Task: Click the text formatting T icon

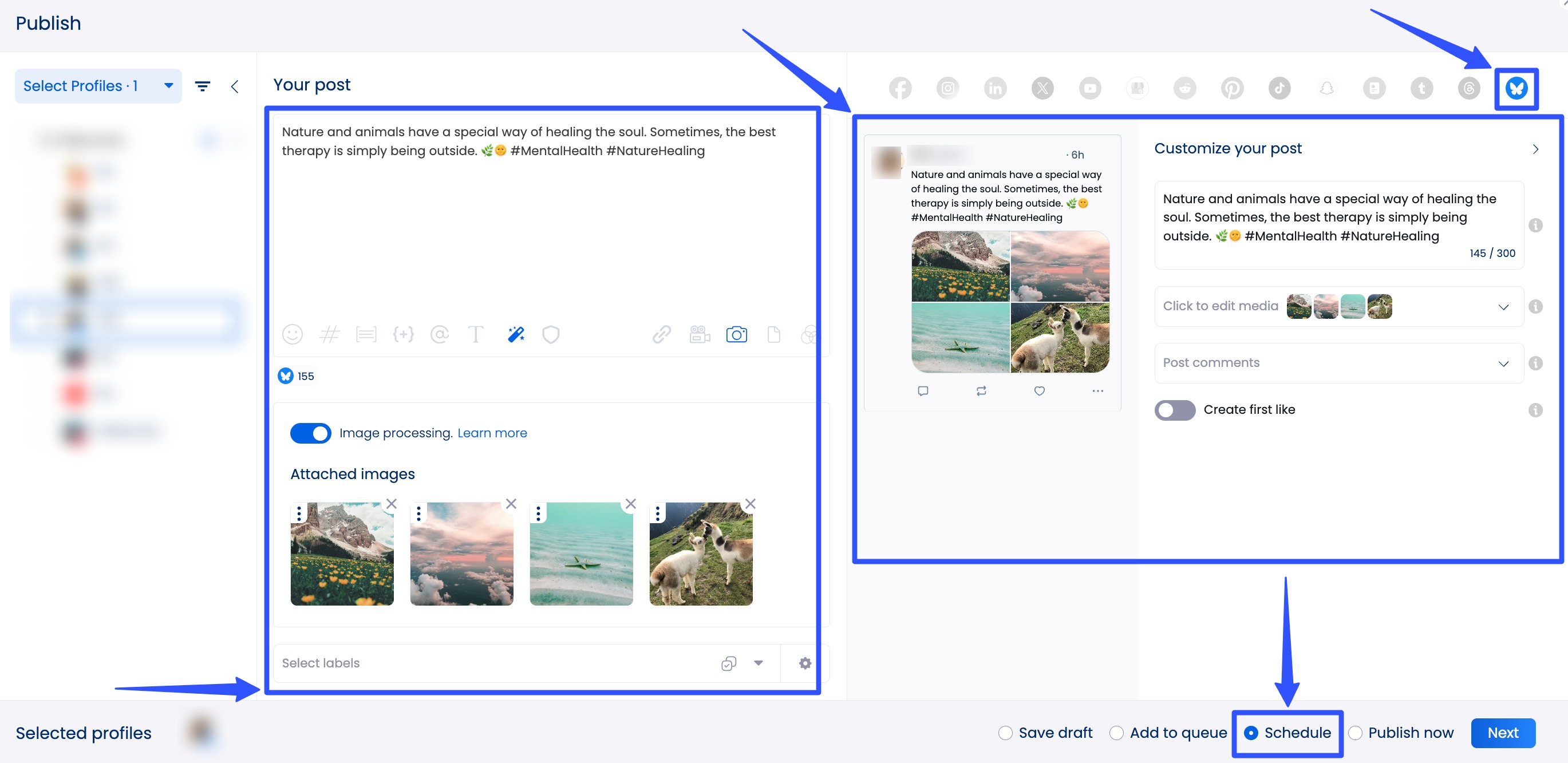Action: (476, 334)
